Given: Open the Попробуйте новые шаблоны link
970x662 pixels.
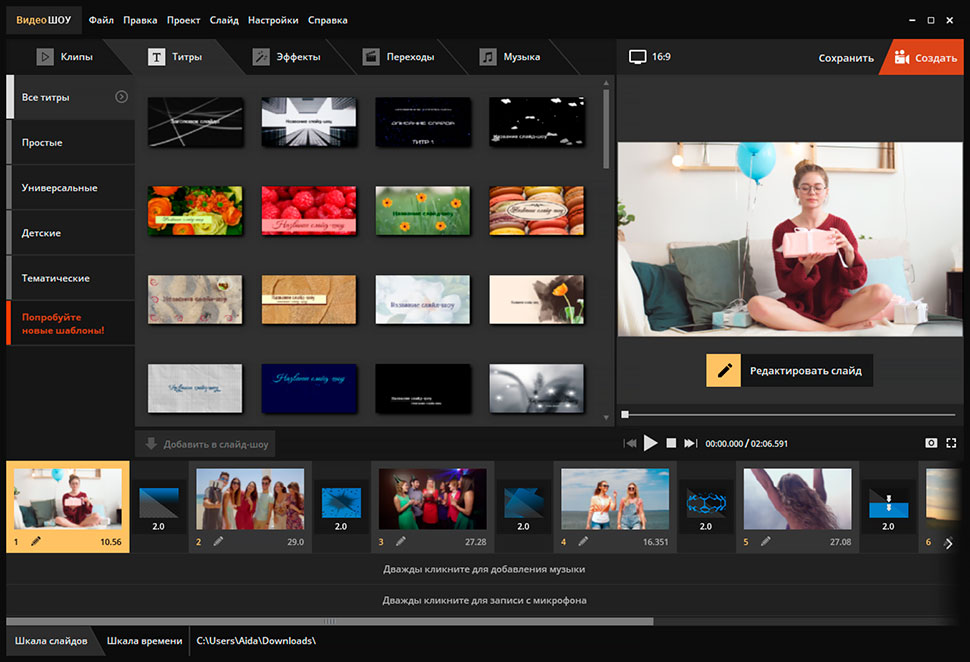Looking at the screenshot, I should (x=70, y=323).
